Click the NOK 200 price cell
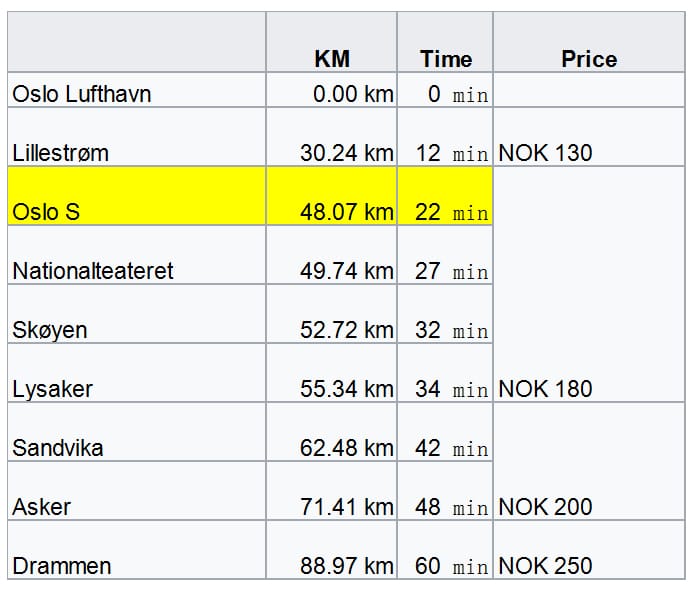 click(589, 461)
